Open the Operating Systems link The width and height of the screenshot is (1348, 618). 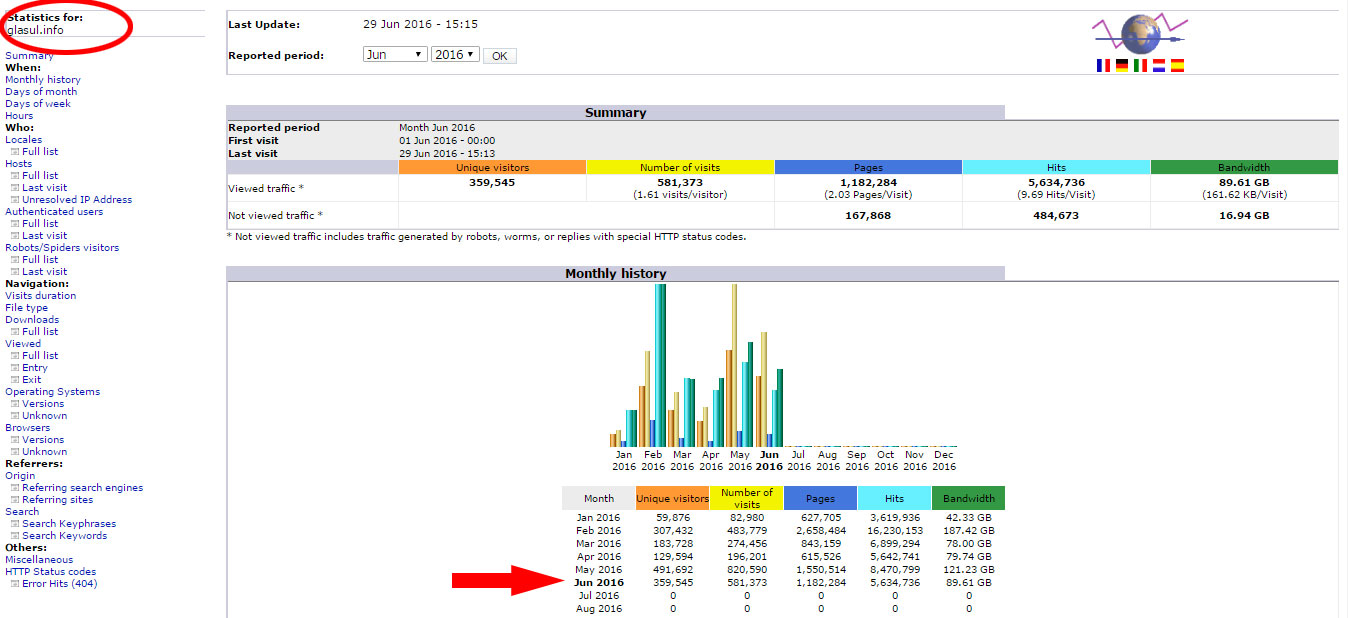tap(52, 392)
